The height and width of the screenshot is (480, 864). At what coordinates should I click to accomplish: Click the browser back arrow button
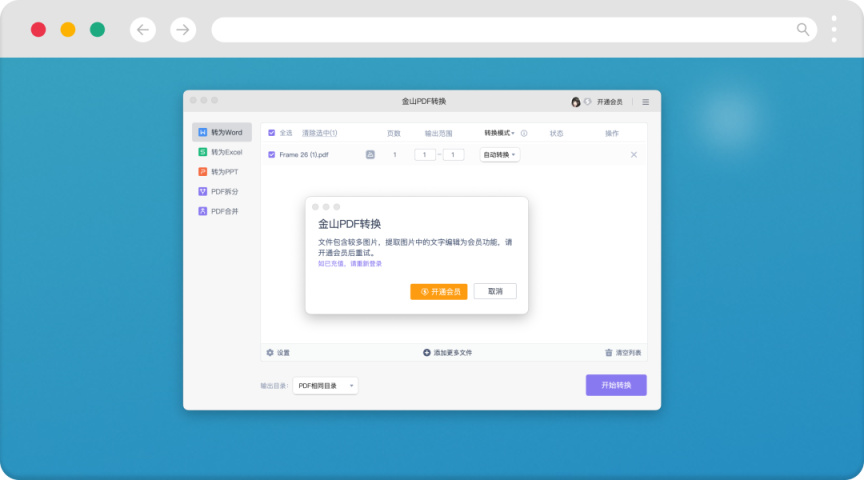point(143,30)
